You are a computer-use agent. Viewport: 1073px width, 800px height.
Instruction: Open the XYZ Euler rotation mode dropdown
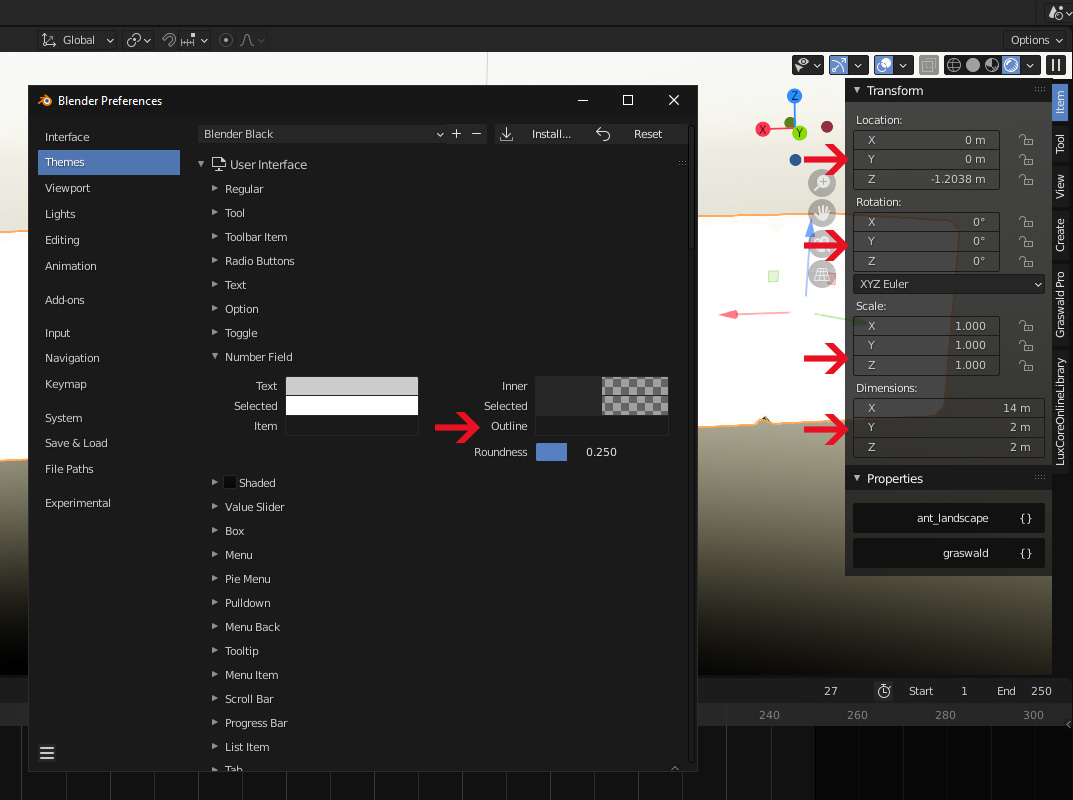[x=949, y=284]
